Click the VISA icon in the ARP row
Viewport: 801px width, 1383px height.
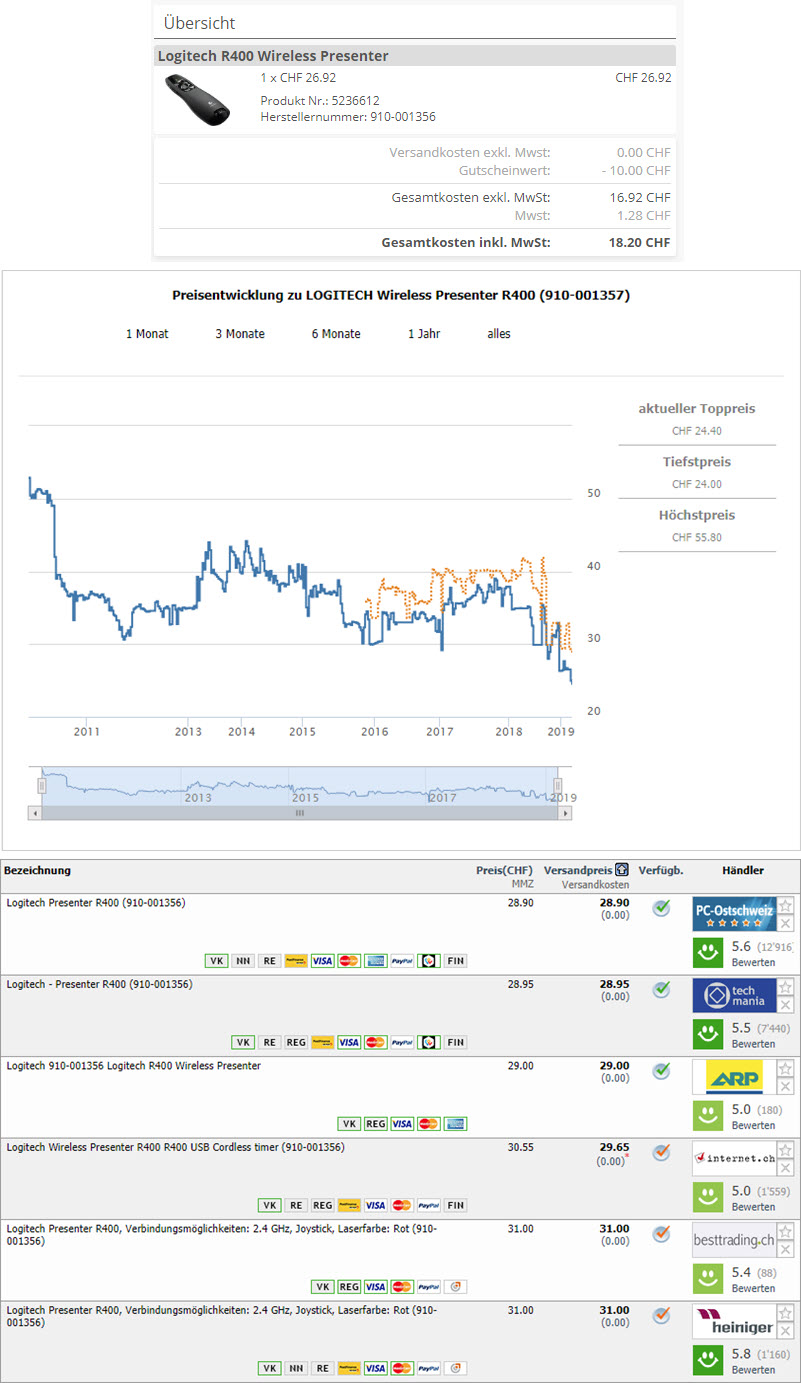coord(401,1124)
